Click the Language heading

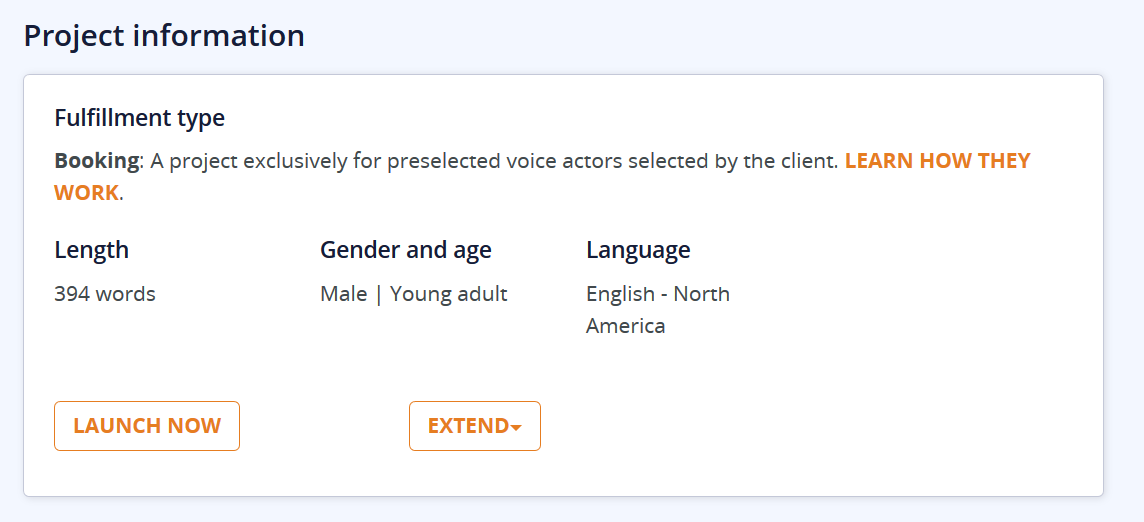pos(638,250)
